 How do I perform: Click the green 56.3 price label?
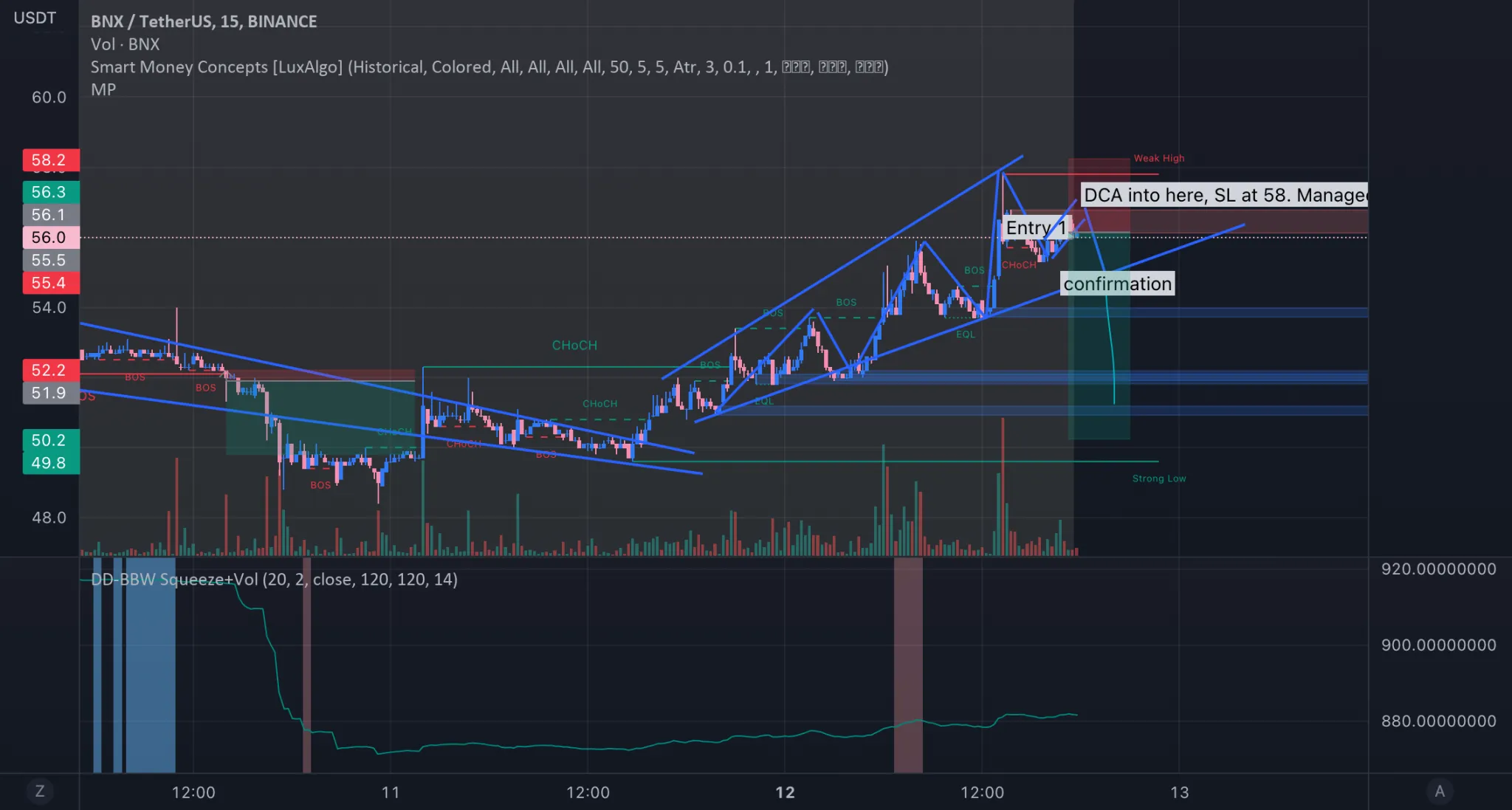click(x=49, y=192)
